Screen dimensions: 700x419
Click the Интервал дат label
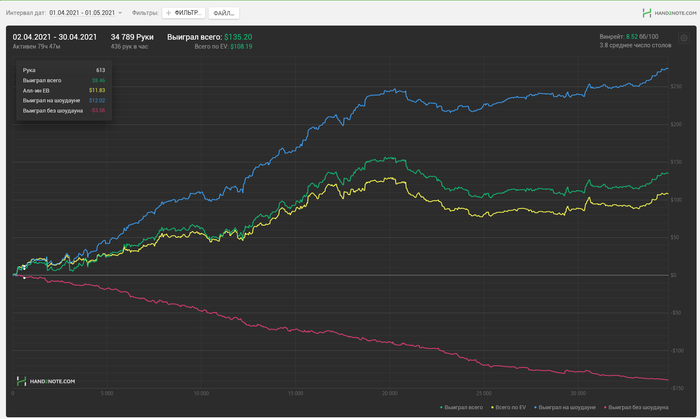coord(25,13)
